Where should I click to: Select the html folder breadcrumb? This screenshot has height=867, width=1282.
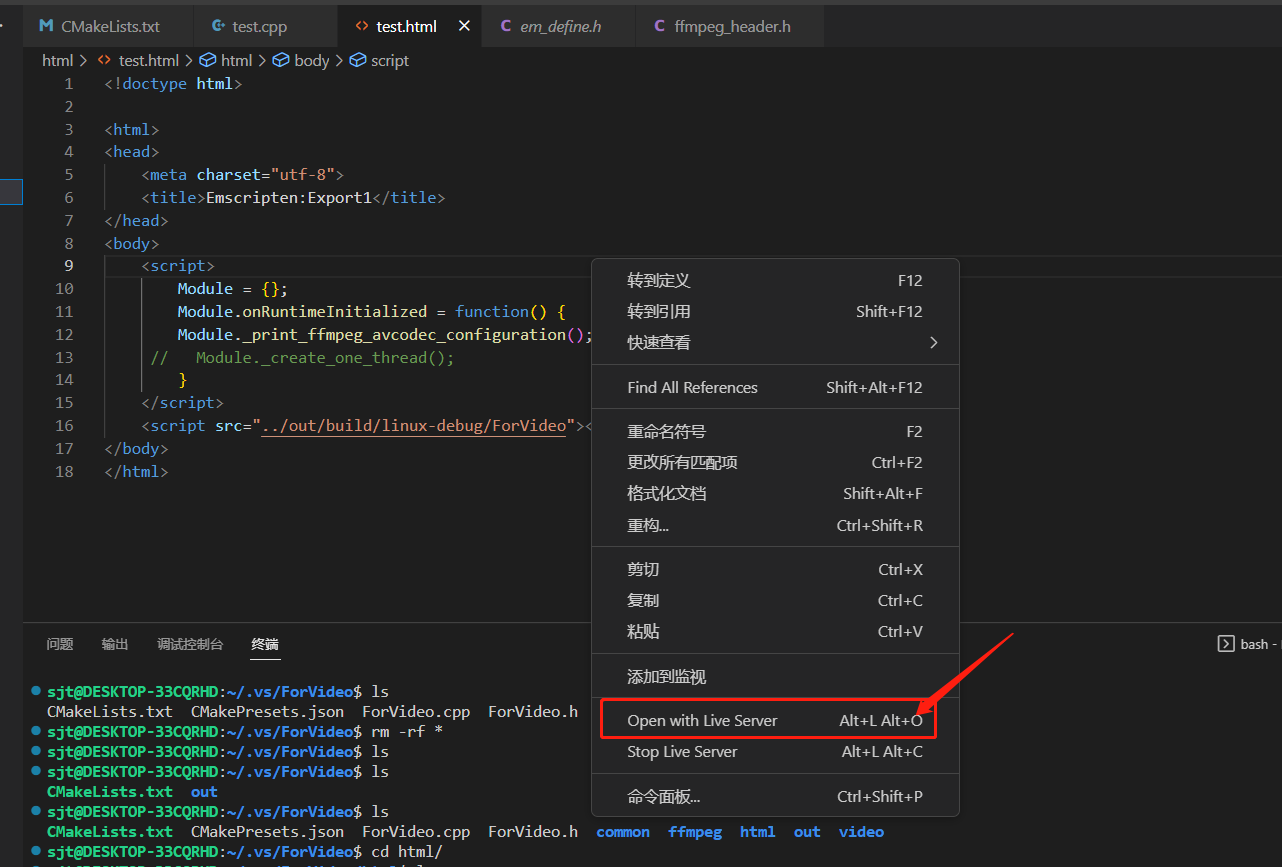coord(57,60)
